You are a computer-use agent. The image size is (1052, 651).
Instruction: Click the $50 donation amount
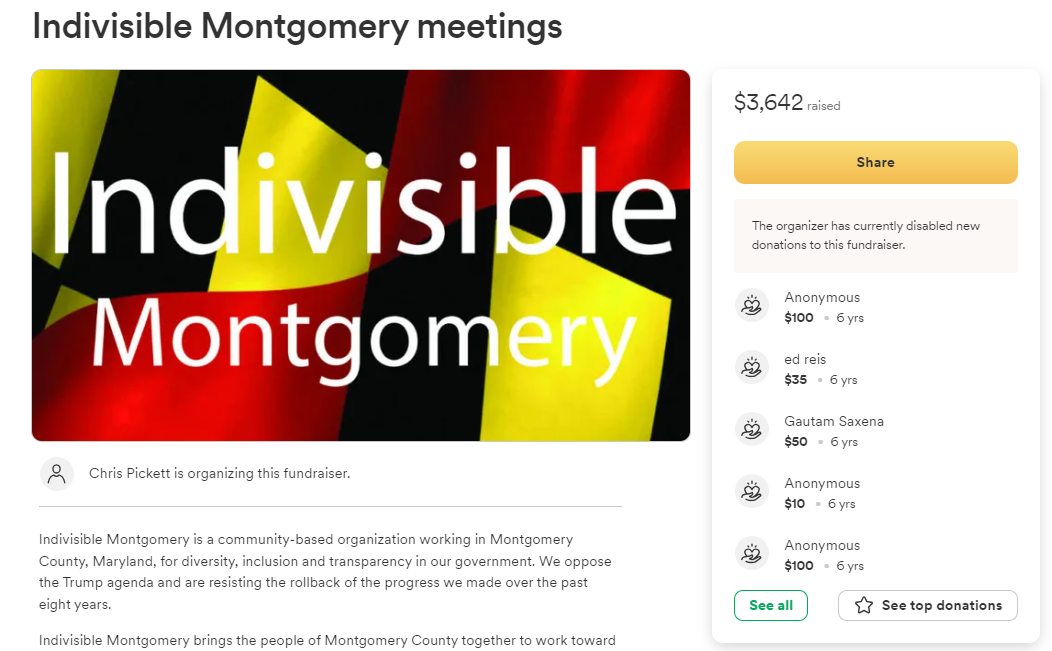(796, 442)
